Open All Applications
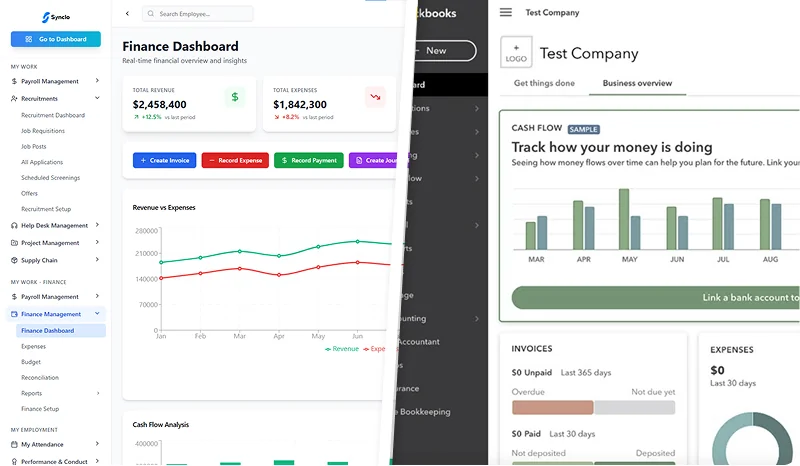This screenshot has width=800, height=466. pos(42,162)
